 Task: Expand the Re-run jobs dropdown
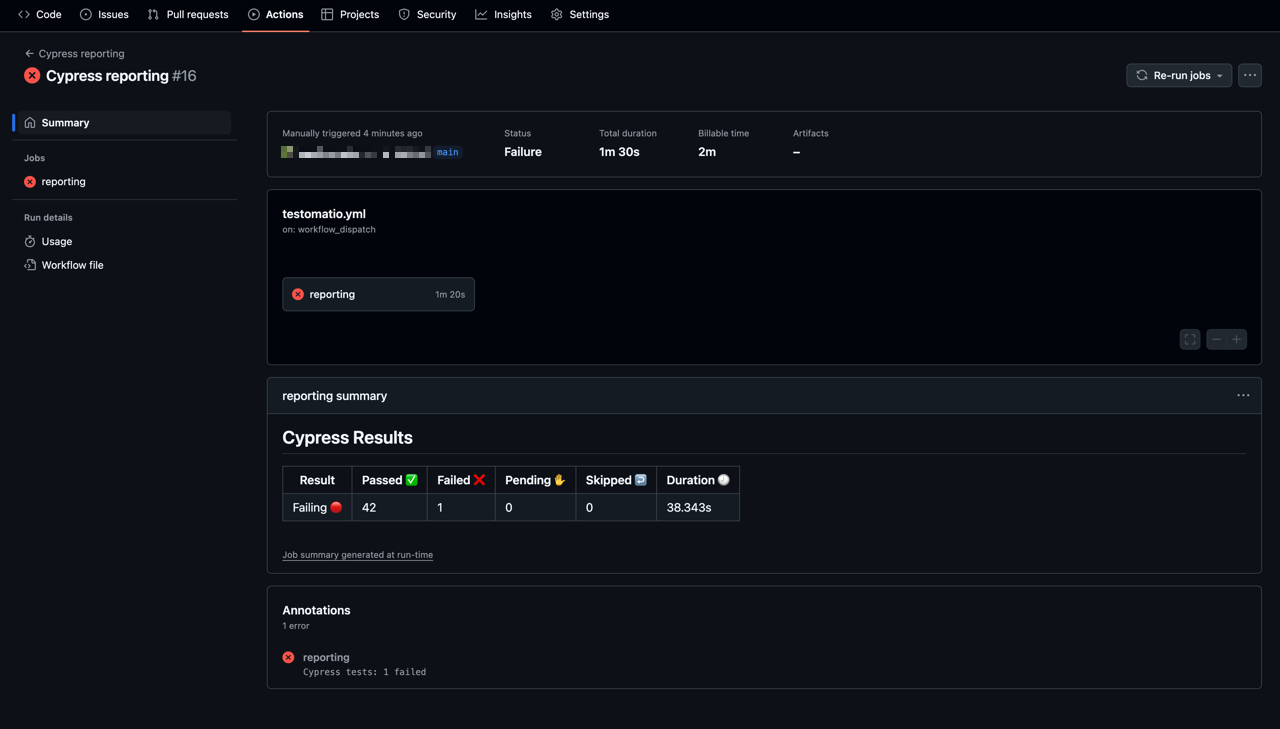[1219, 75]
